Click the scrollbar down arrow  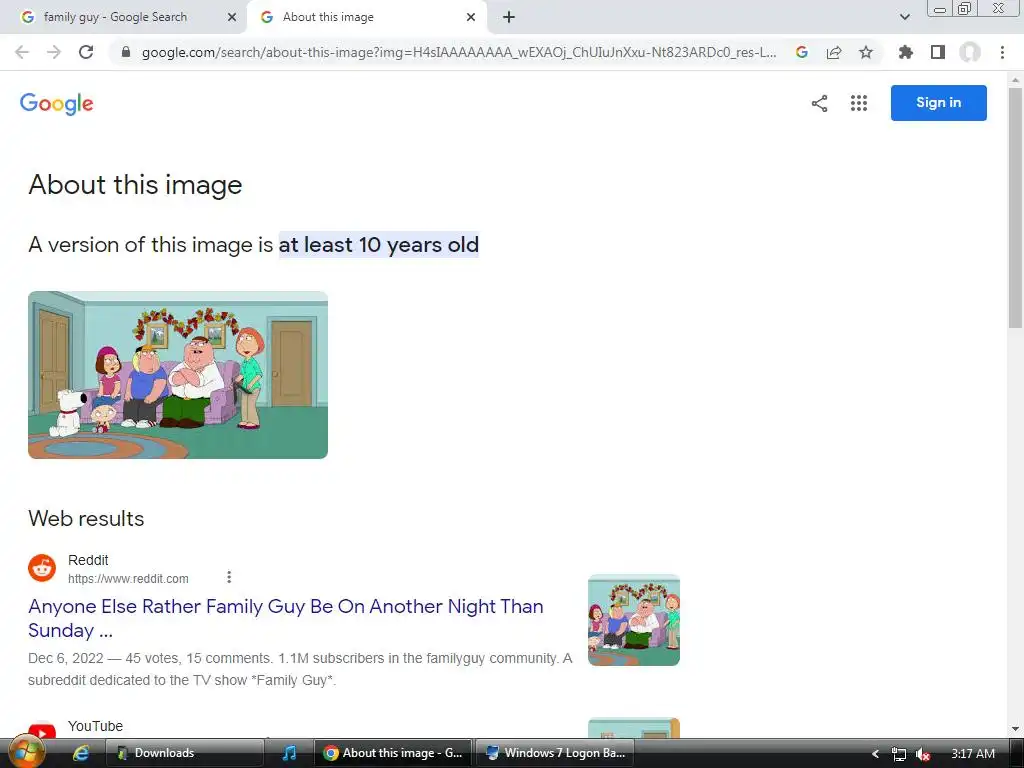[x=1015, y=729]
